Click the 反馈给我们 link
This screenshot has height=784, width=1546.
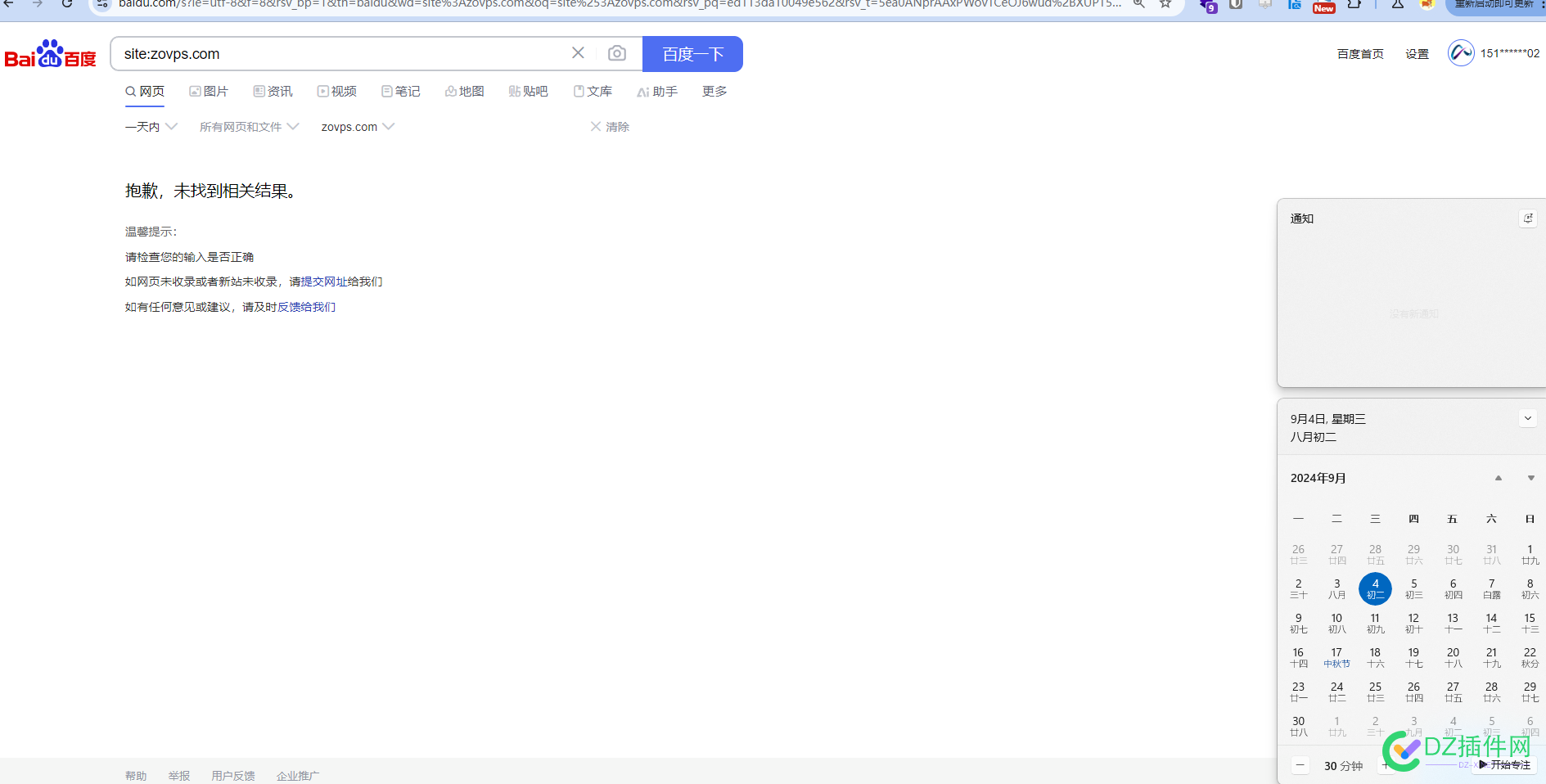click(x=307, y=307)
